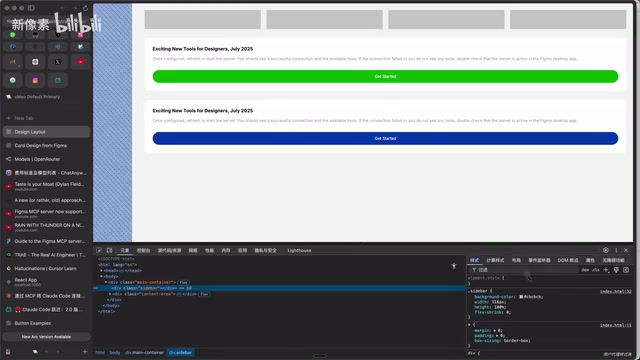The width and height of the screenshot is (640, 360).
Task: Open the library icon at sidebar bottom left
Action: [x=8, y=351]
